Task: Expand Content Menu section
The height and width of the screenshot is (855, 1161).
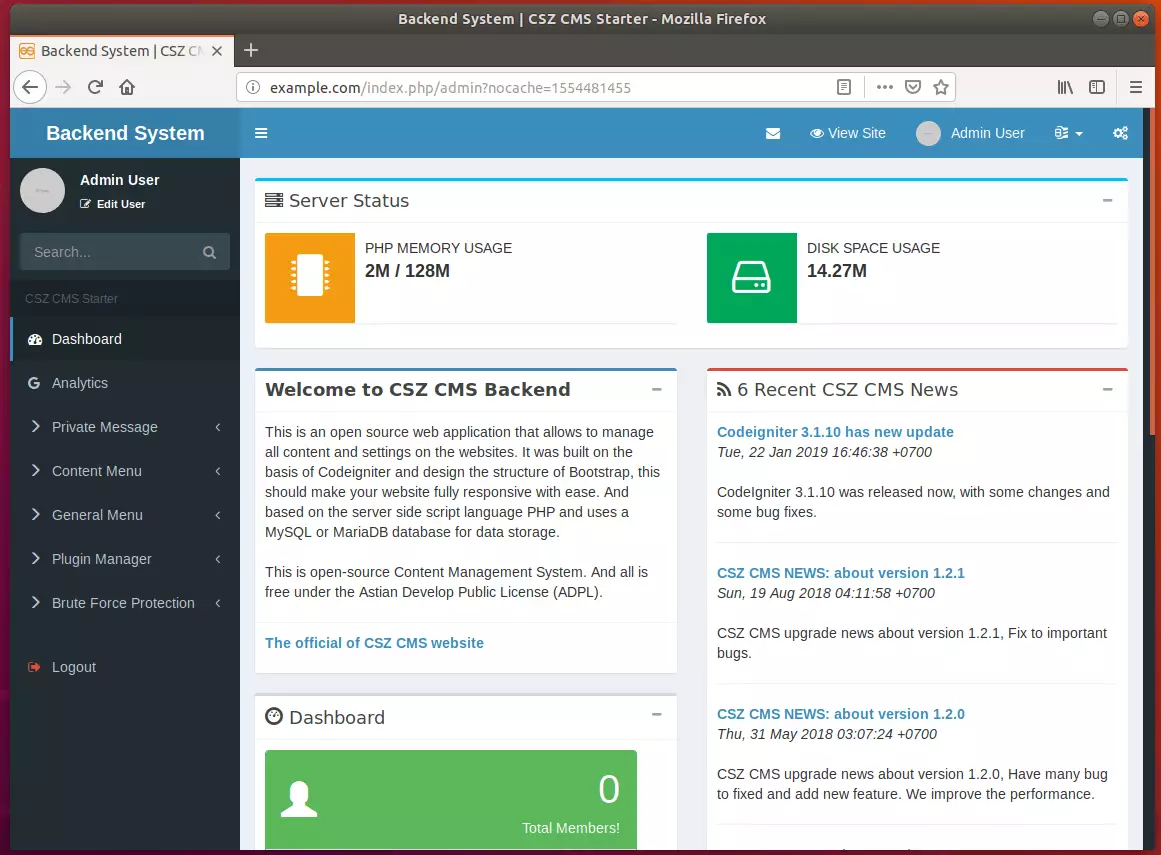Action: coord(124,472)
